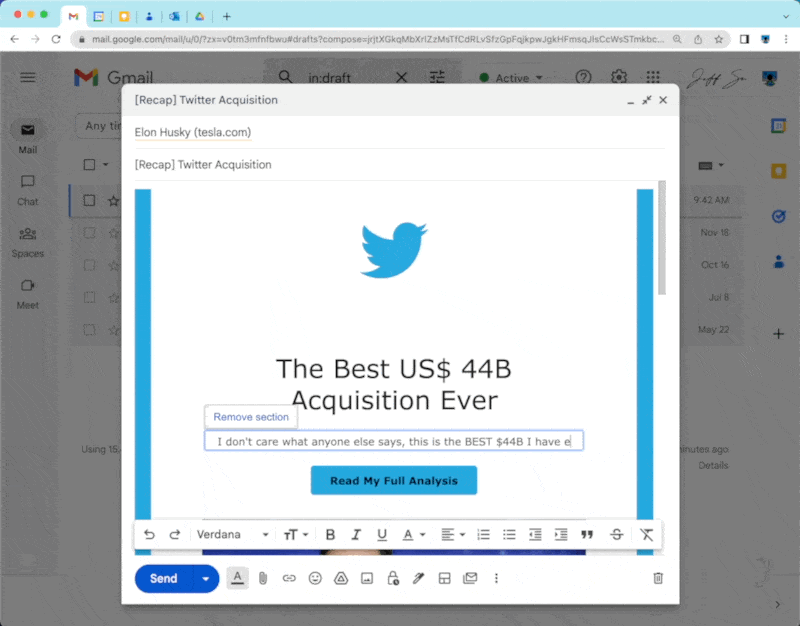Tick the select-all checkbox in drafts list

[89, 164]
